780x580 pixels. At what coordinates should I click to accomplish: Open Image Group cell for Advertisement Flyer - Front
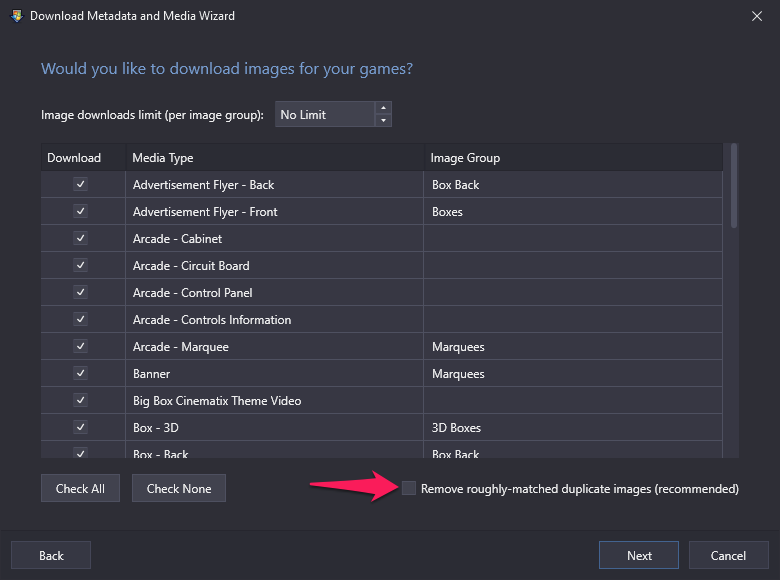pyautogui.click(x=573, y=211)
